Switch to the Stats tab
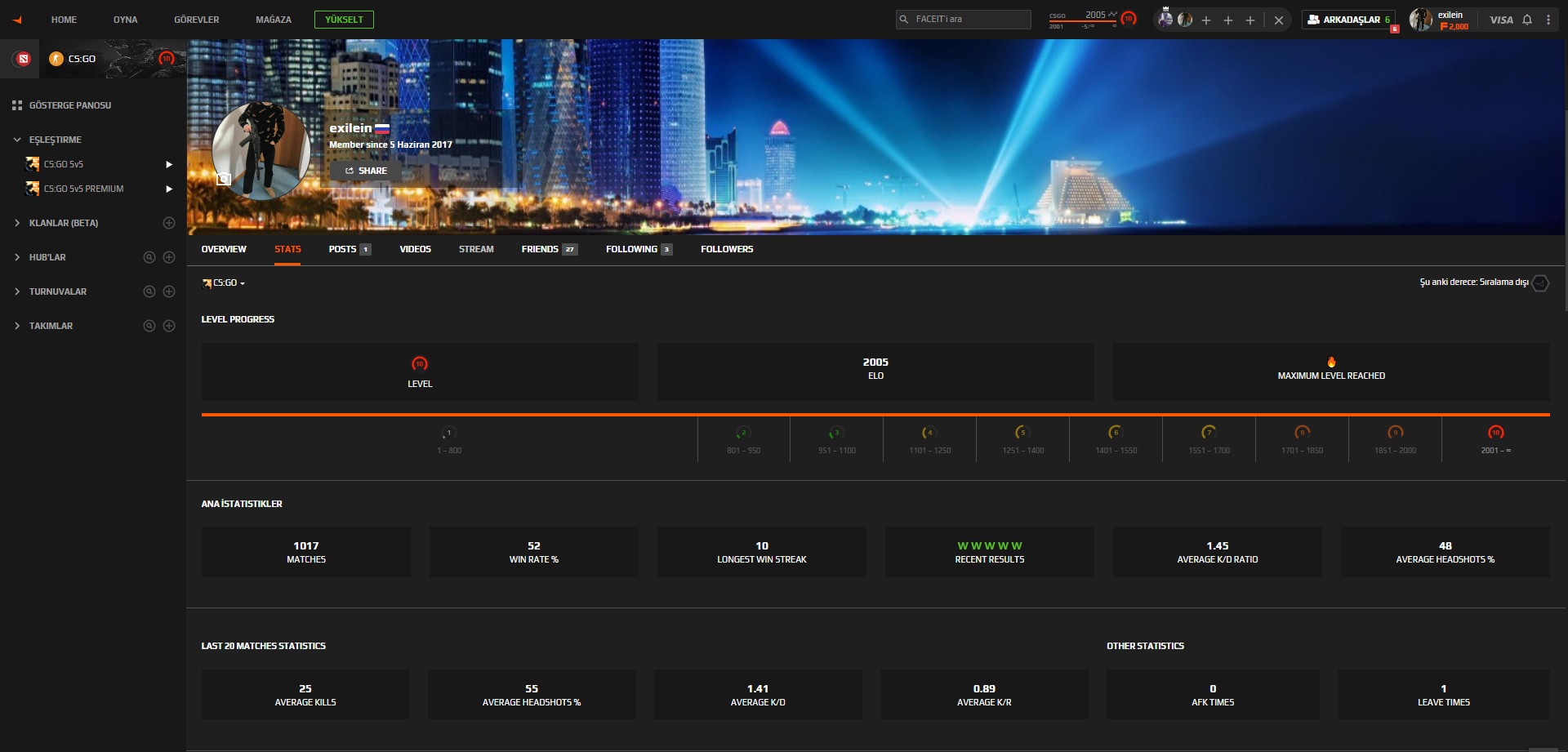The width and height of the screenshot is (1568, 752). pyautogui.click(x=287, y=249)
